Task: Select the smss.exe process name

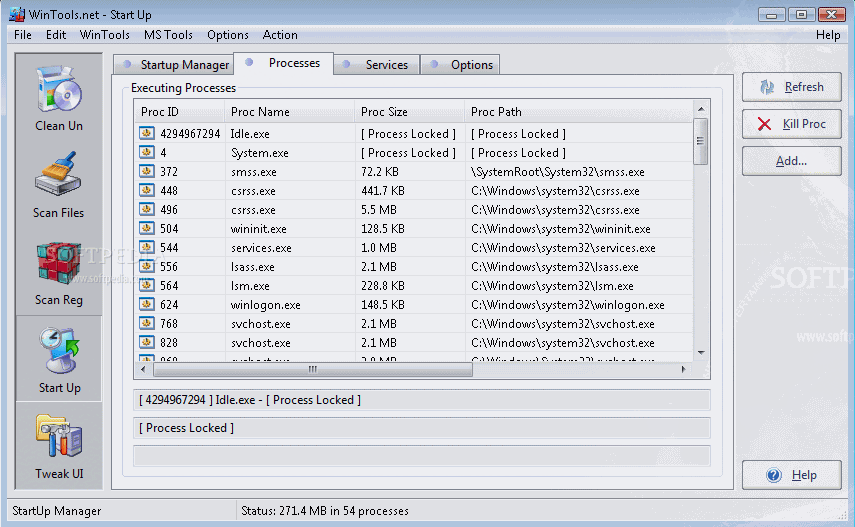Action: pos(254,172)
